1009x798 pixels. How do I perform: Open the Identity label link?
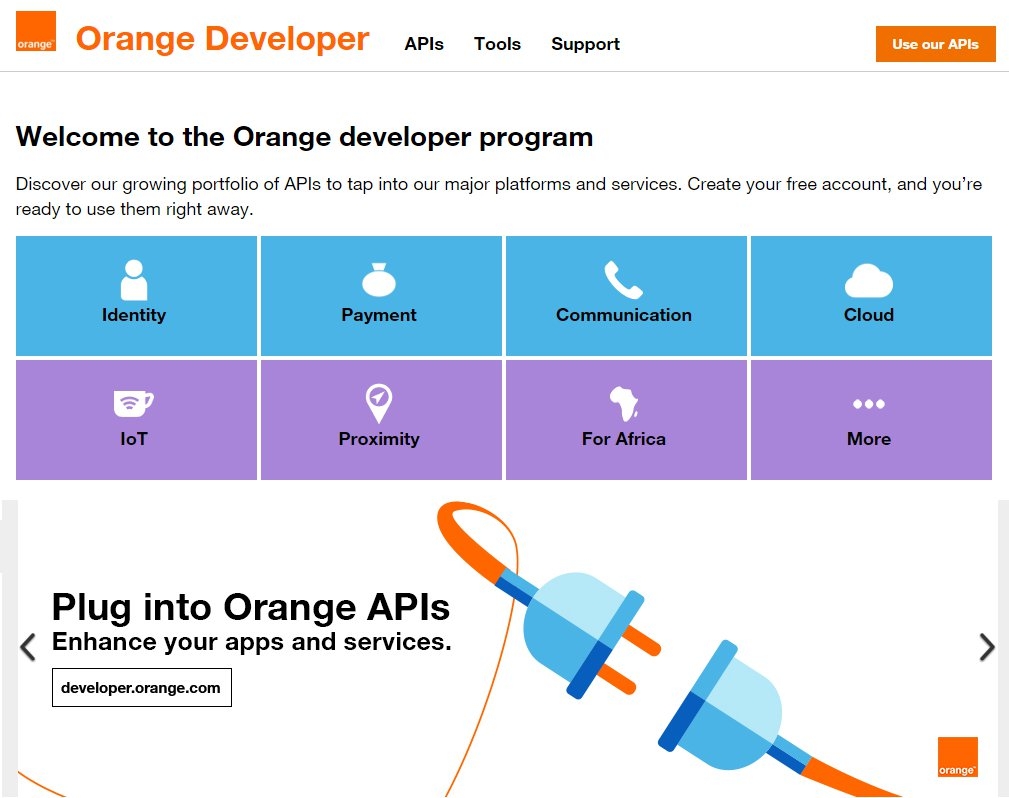[134, 315]
